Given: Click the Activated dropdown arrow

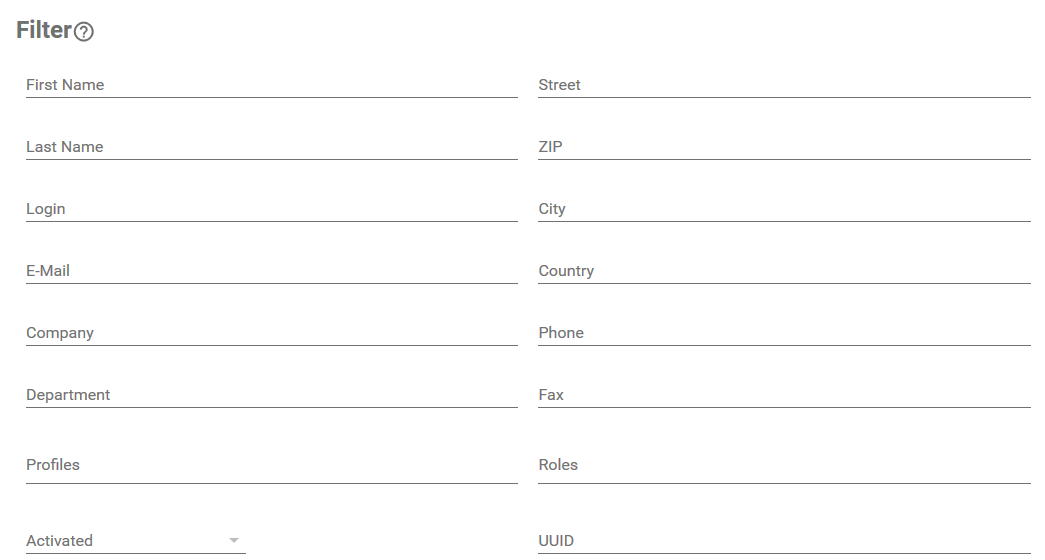Looking at the screenshot, I should [x=234, y=541].
